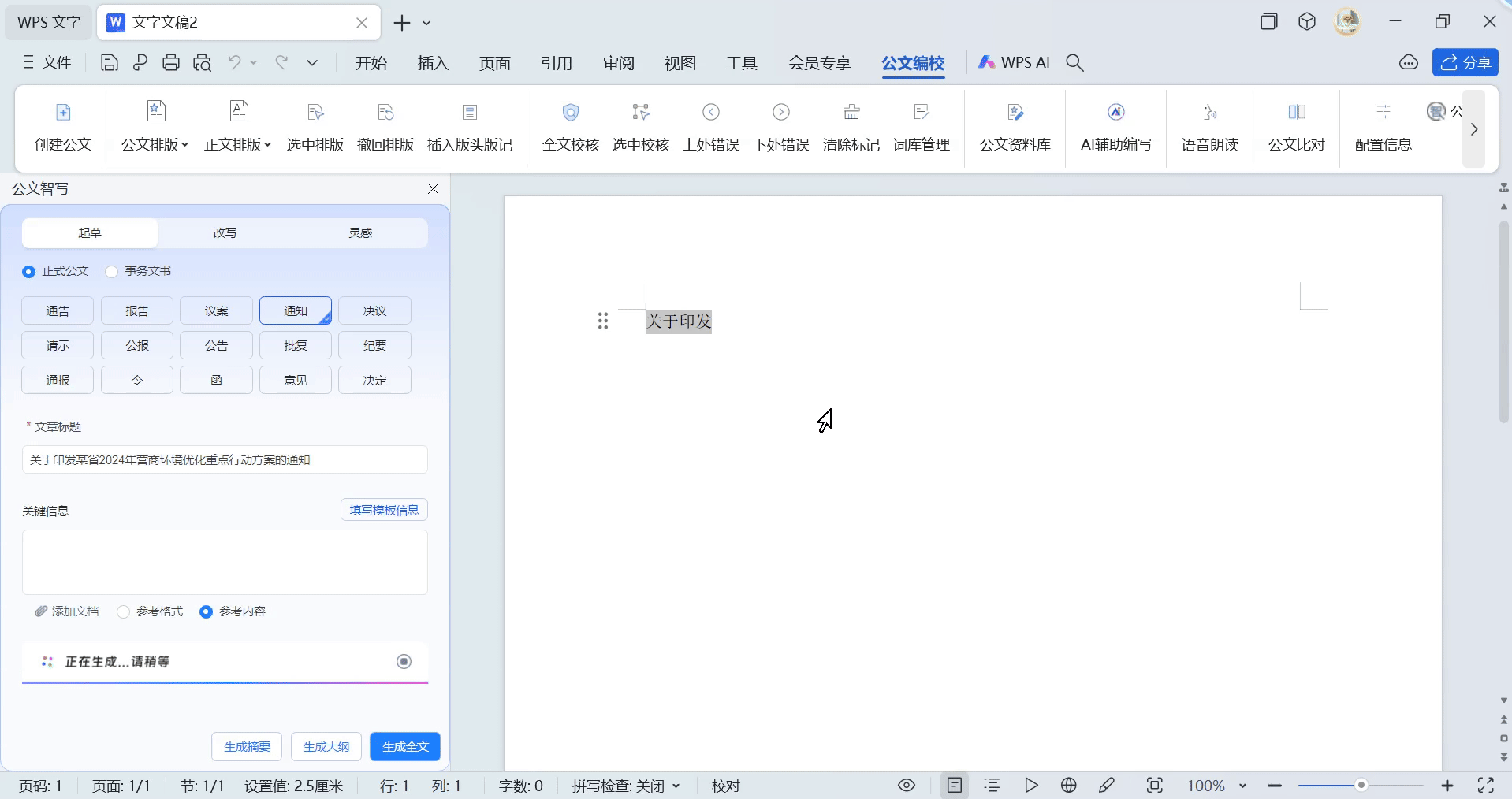Click the zoom out minus button
The height and width of the screenshot is (799, 1512).
[x=1275, y=786]
